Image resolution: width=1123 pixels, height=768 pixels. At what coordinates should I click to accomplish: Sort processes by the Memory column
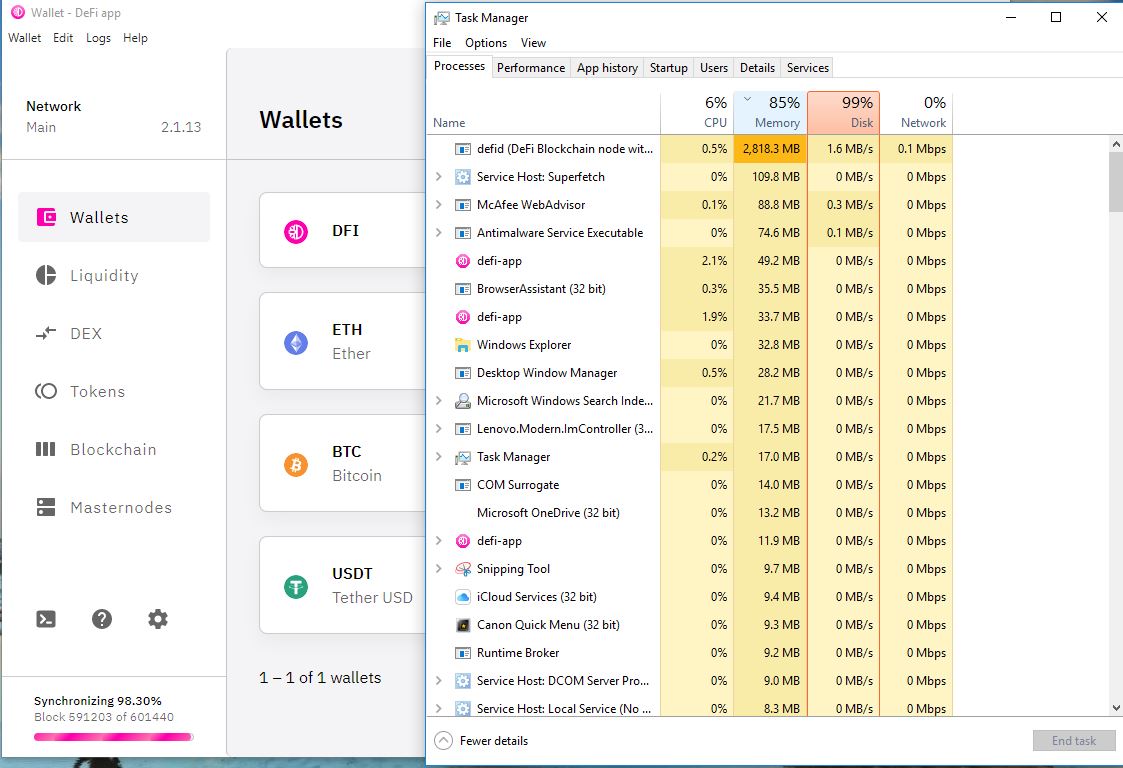pos(771,112)
